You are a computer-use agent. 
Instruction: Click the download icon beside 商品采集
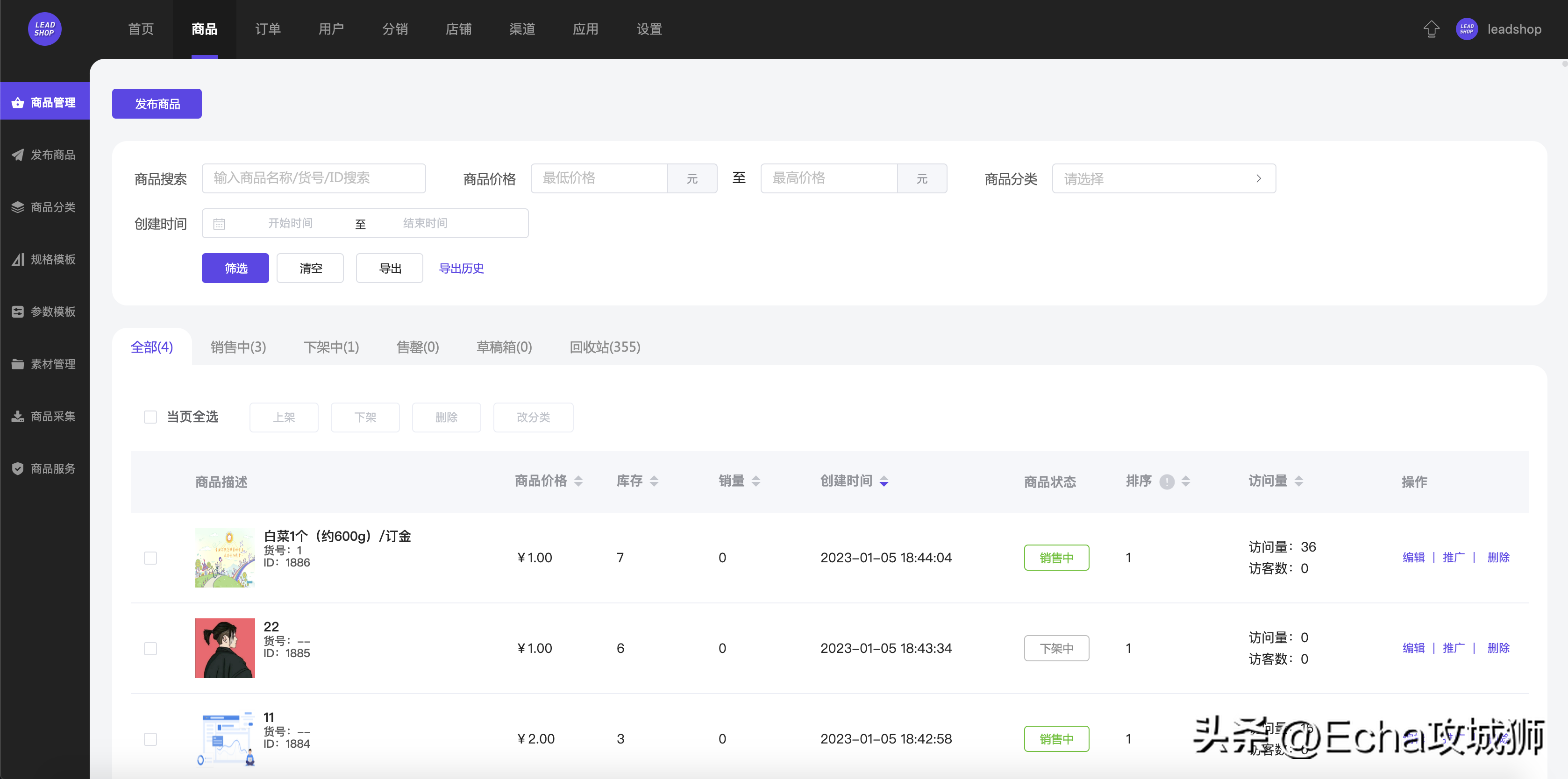pyautogui.click(x=18, y=416)
